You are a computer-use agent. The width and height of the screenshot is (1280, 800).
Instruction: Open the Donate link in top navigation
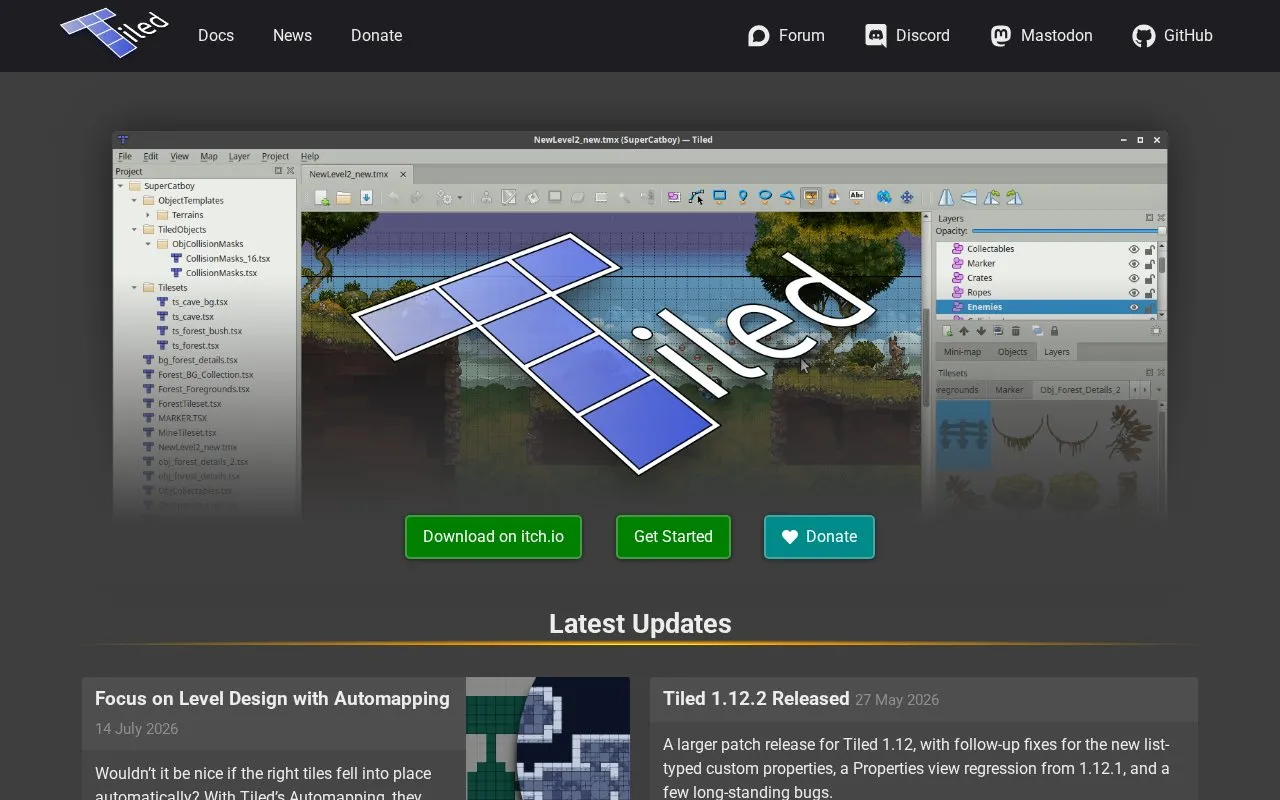click(376, 35)
